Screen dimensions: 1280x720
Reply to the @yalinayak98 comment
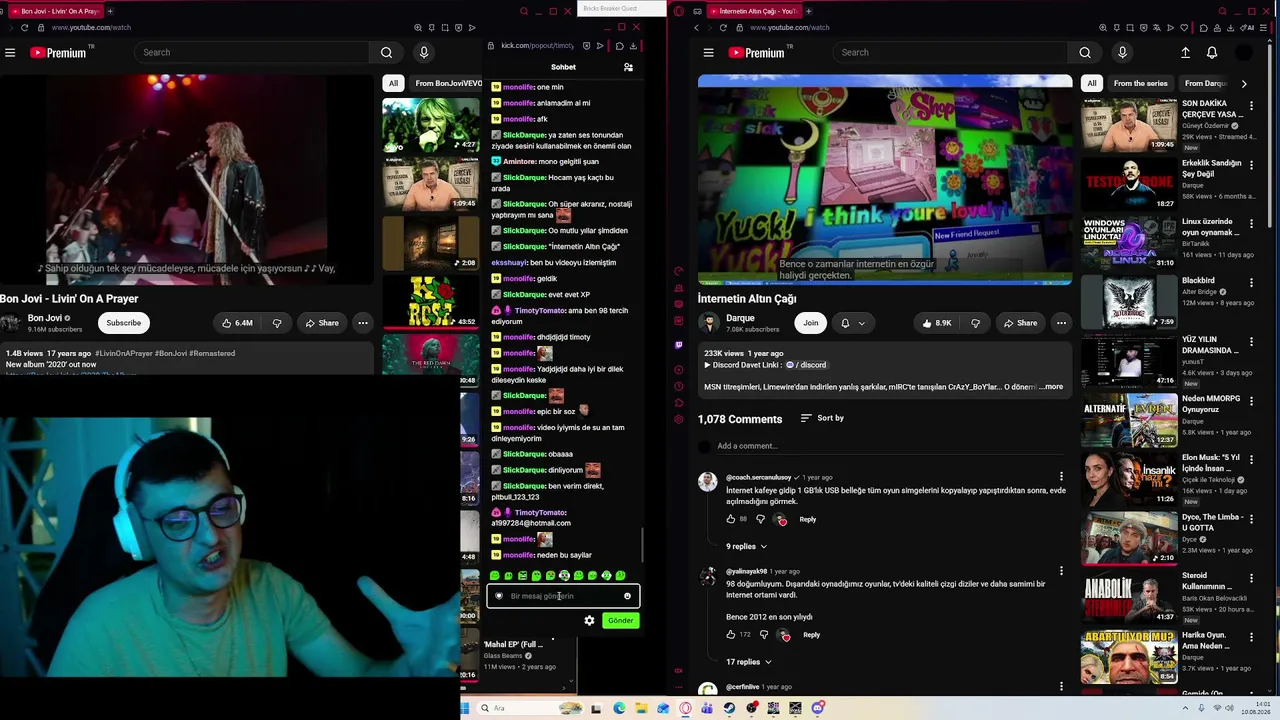[811, 635]
